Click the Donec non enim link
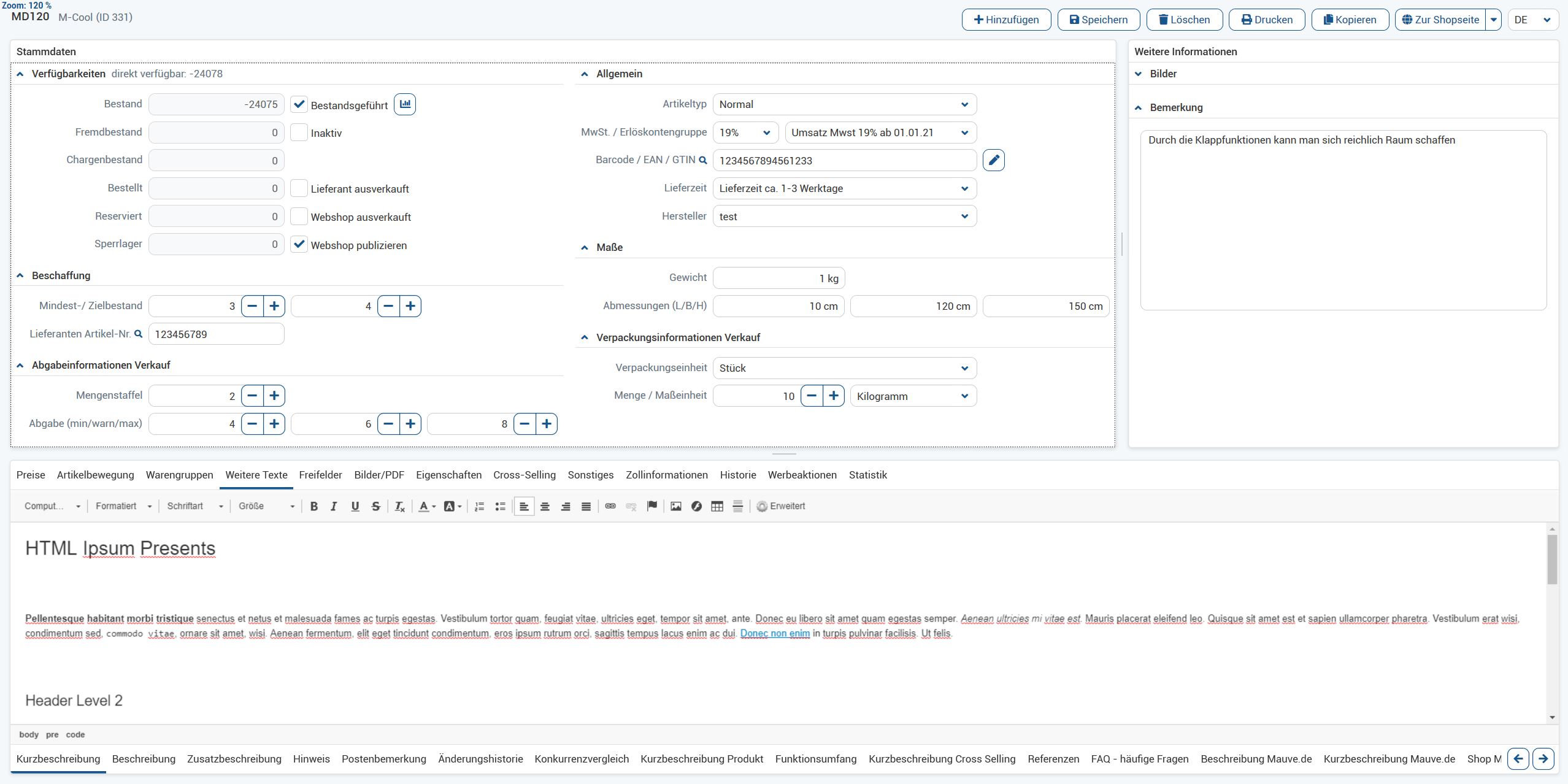The height and width of the screenshot is (784, 1568). pos(774,633)
